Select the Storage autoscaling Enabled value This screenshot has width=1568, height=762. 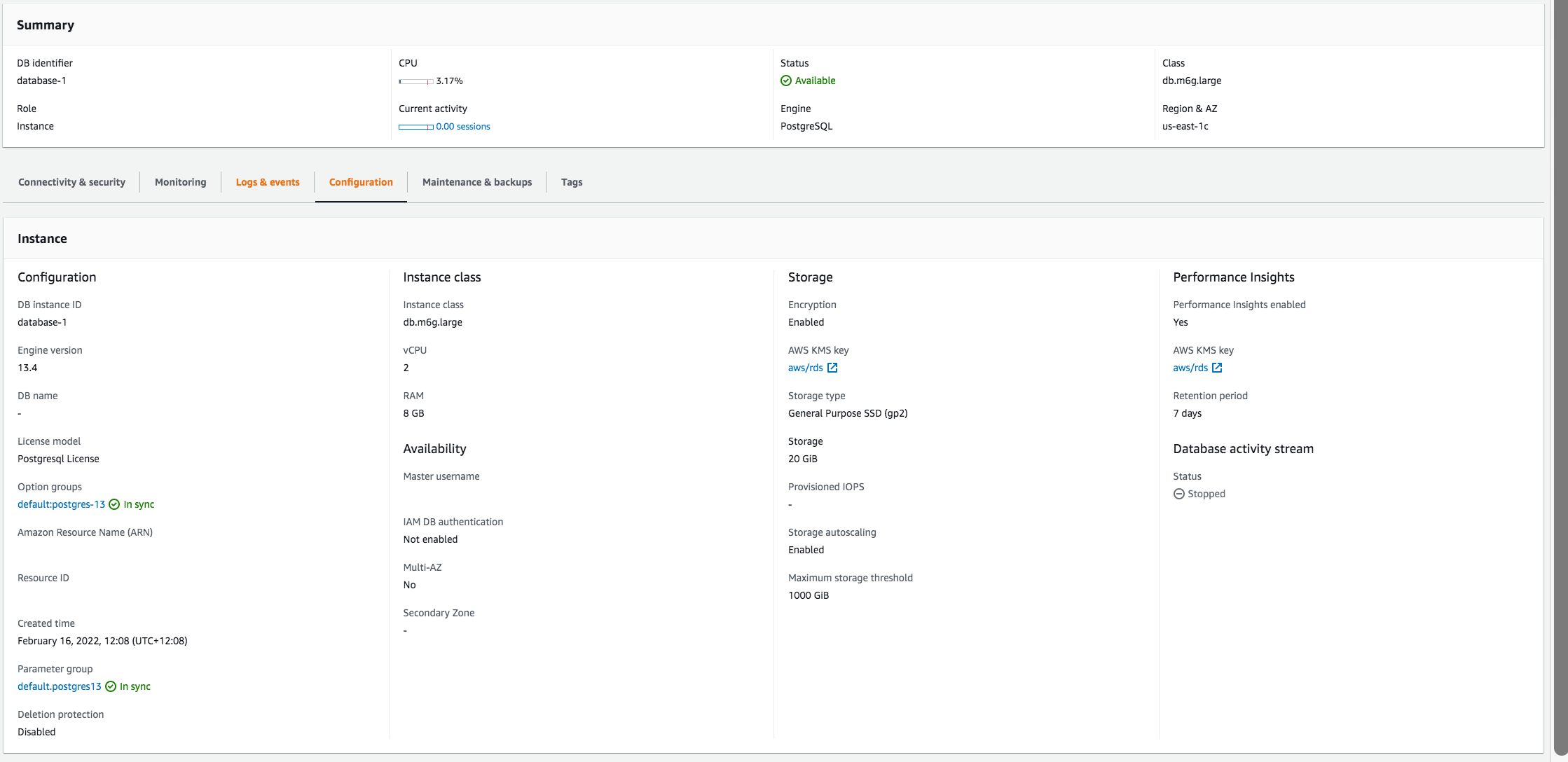pos(806,550)
